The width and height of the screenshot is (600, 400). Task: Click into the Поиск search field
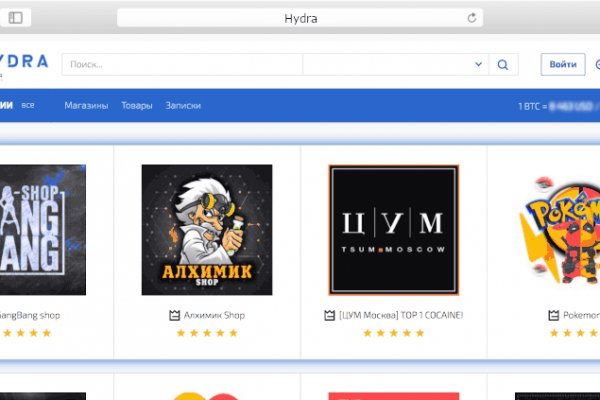[x=180, y=65]
